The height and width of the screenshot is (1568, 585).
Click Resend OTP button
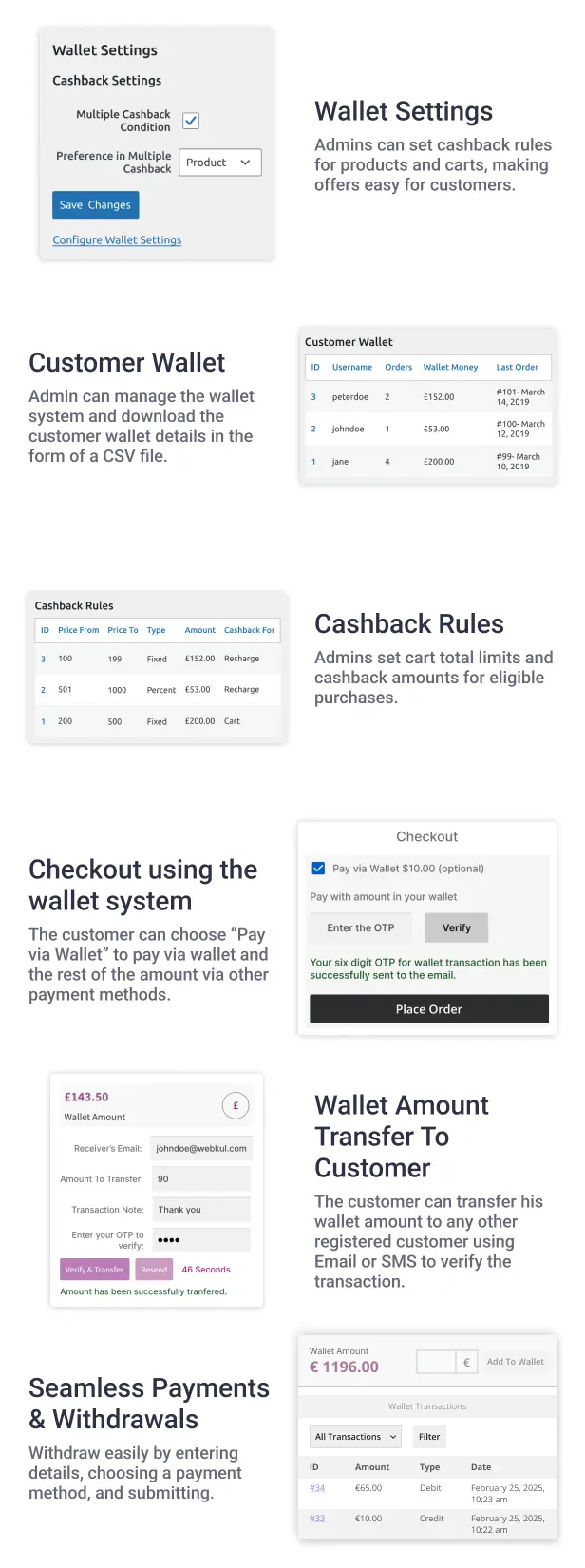pos(154,1270)
